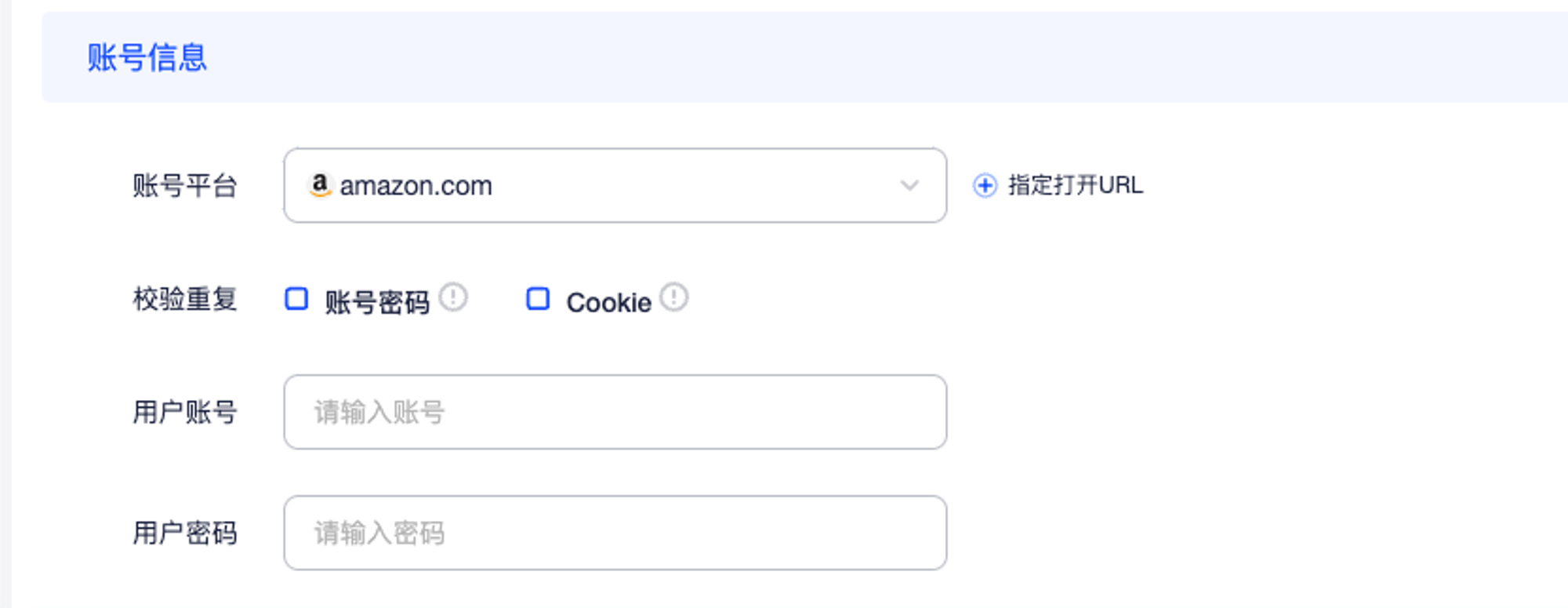Click the Amazon logo in the platform selector
The width and height of the screenshot is (1568, 608).
[321, 185]
